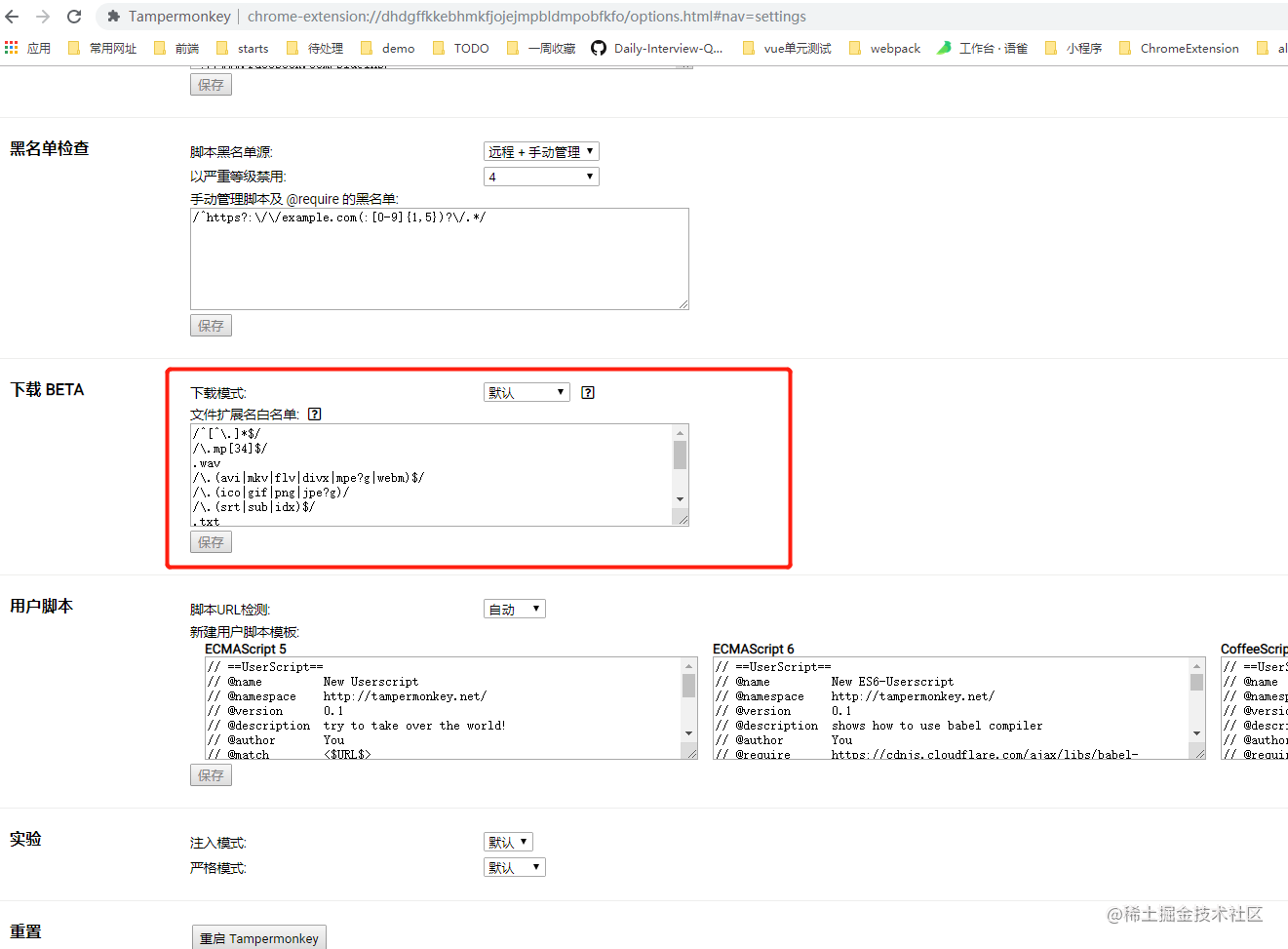Click the 重启 Tampermonkey button

coord(258,937)
